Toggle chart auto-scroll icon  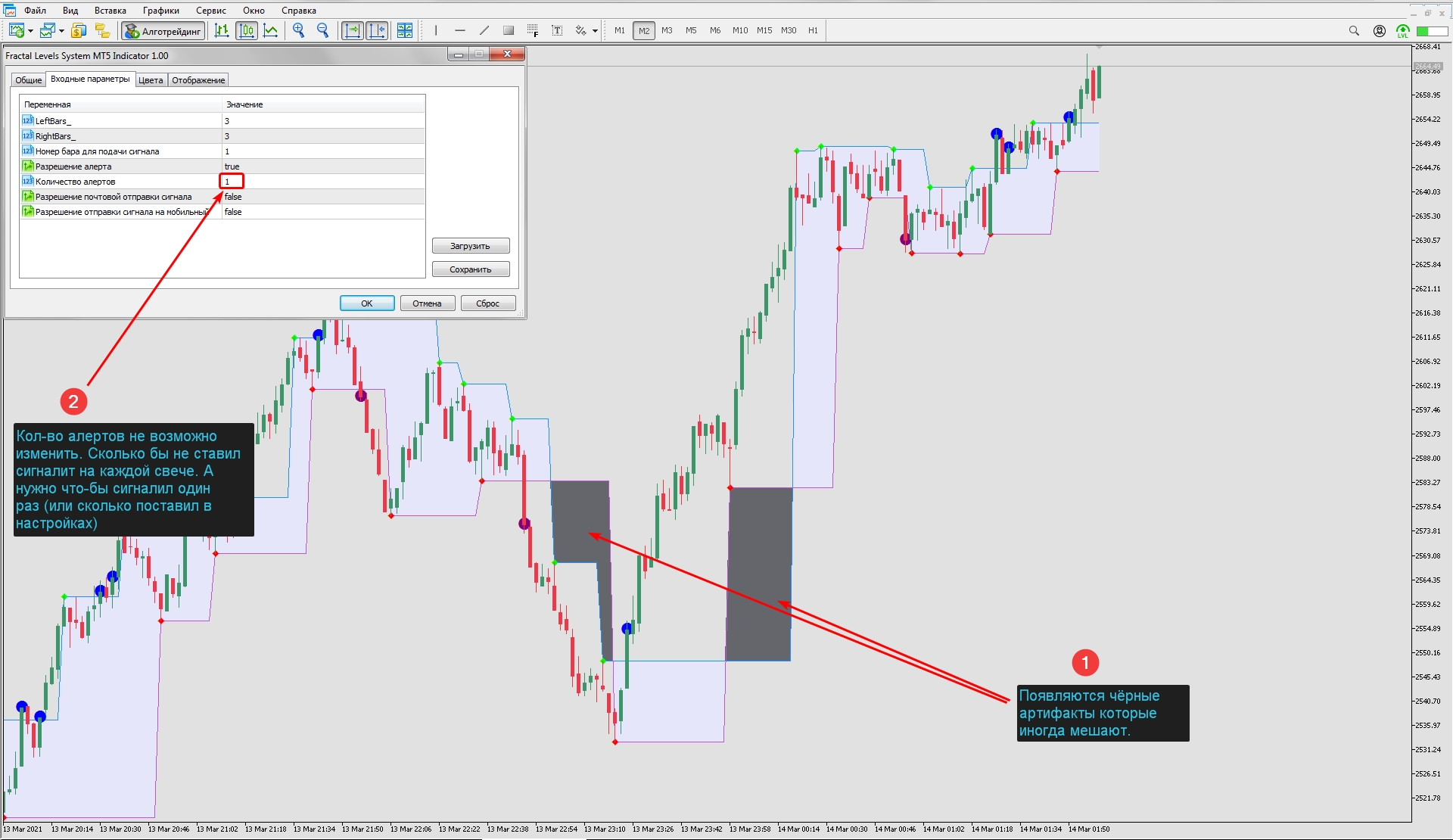tap(353, 31)
